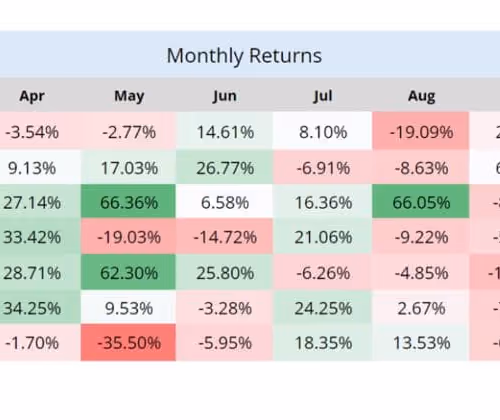Select the Aug column header
Viewport: 500px width, 420px height.
click(421, 96)
